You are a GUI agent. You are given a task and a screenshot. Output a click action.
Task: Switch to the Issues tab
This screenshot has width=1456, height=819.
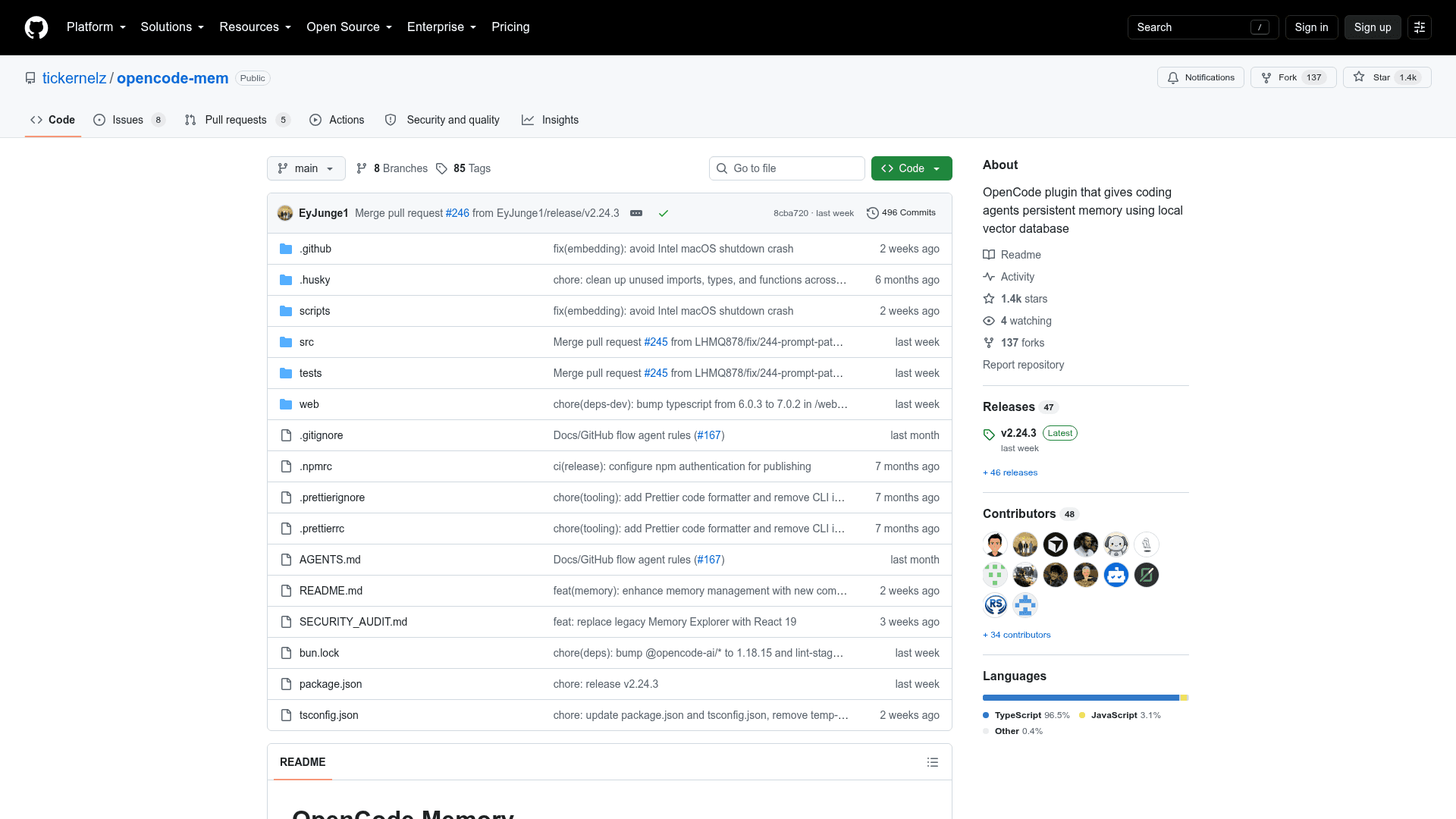[x=129, y=120]
